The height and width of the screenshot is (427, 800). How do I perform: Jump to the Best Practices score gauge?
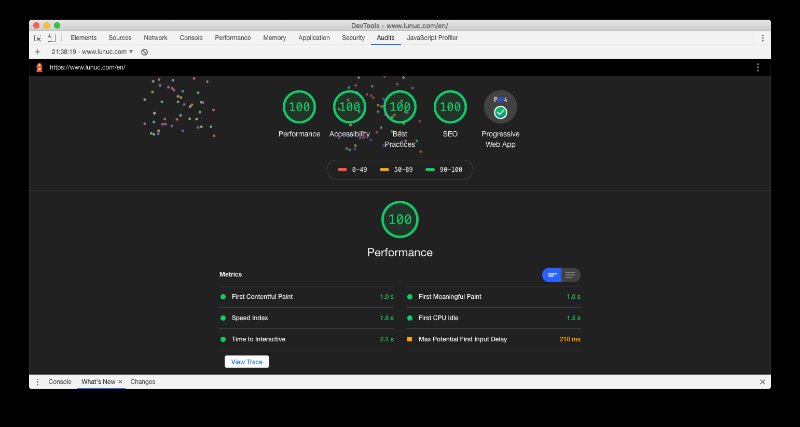tap(400, 107)
